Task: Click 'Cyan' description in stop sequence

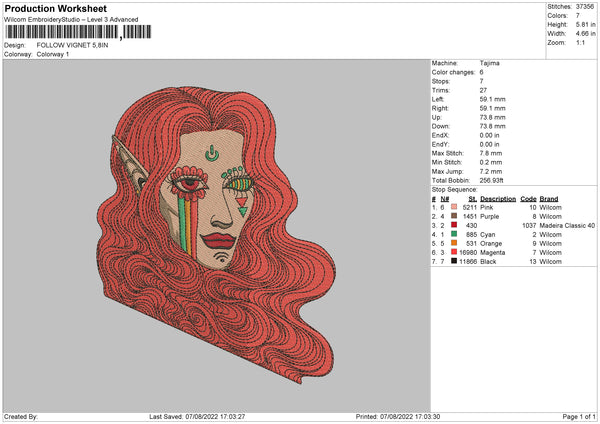Action: point(488,235)
